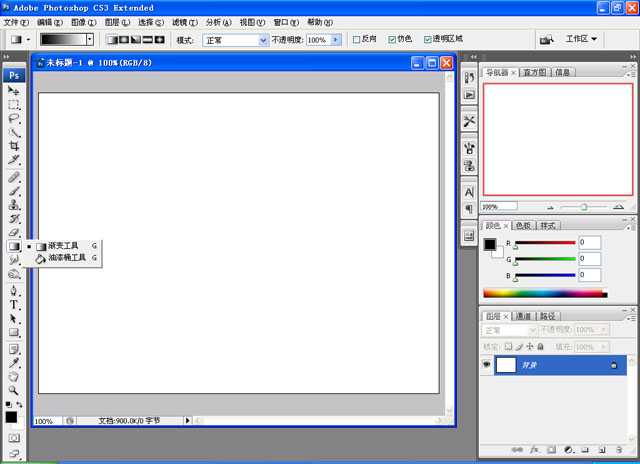Choose 渐变工具 from the flyout menu
The height and width of the screenshot is (464, 640).
click(61, 246)
